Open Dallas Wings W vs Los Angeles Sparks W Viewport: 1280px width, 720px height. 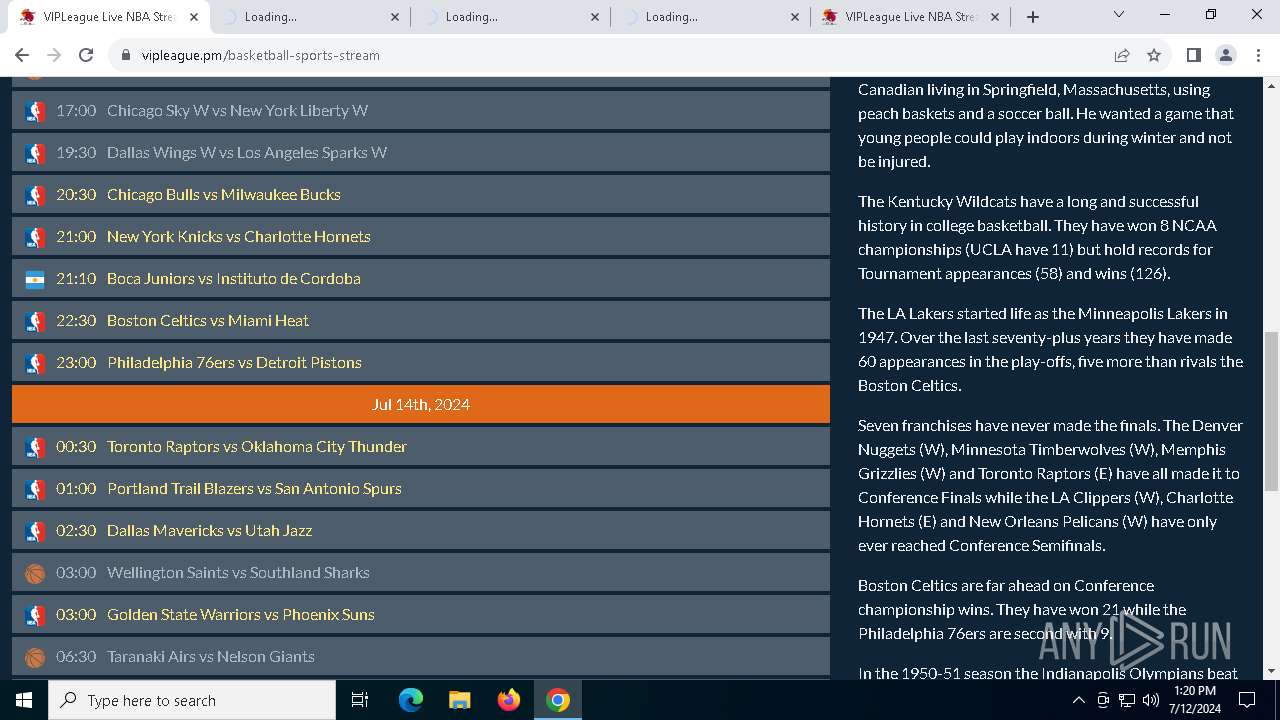[421, 153]
